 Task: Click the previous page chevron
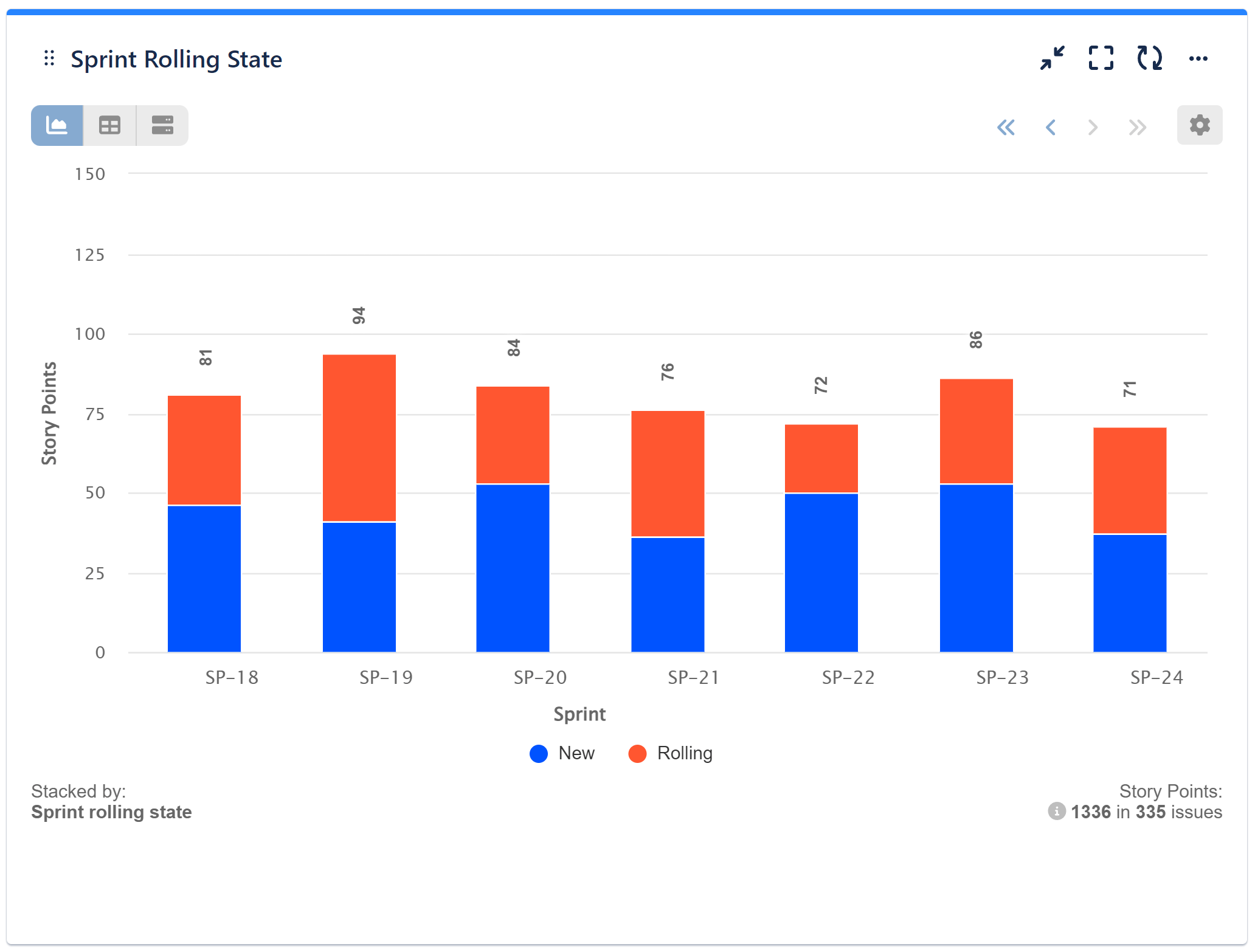click(x=1050, y=127)
